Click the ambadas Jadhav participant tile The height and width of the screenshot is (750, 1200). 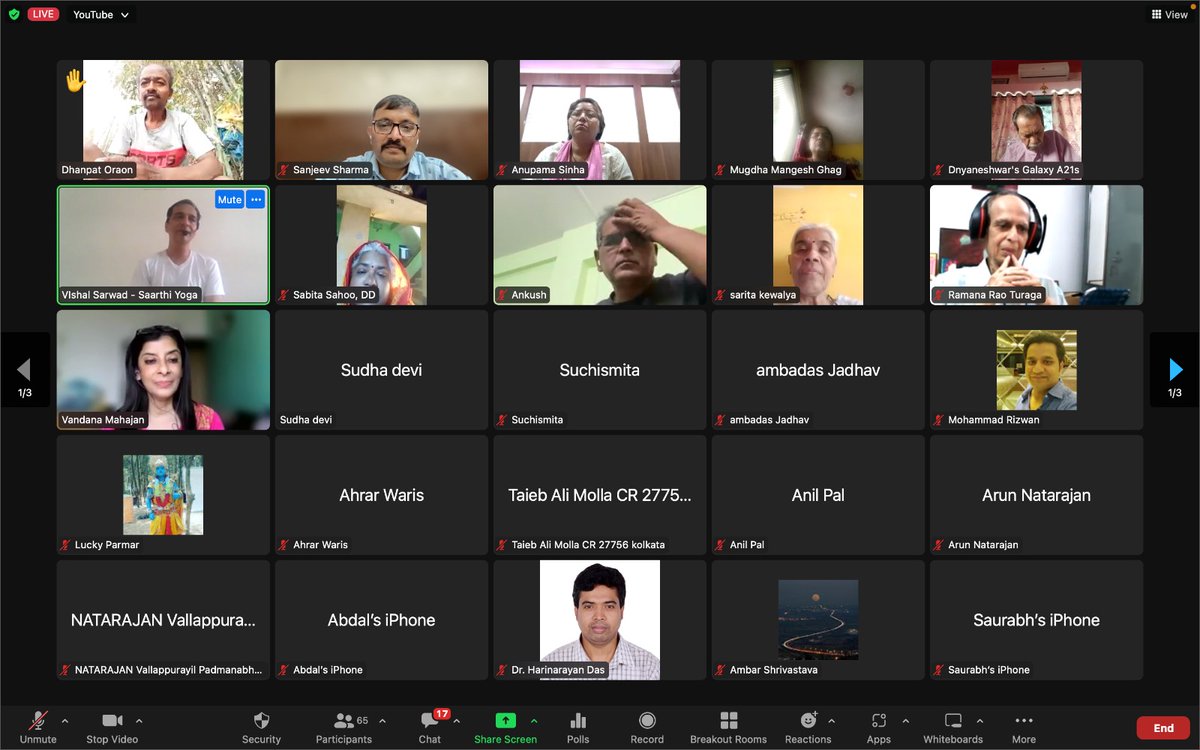click(818, 370)
